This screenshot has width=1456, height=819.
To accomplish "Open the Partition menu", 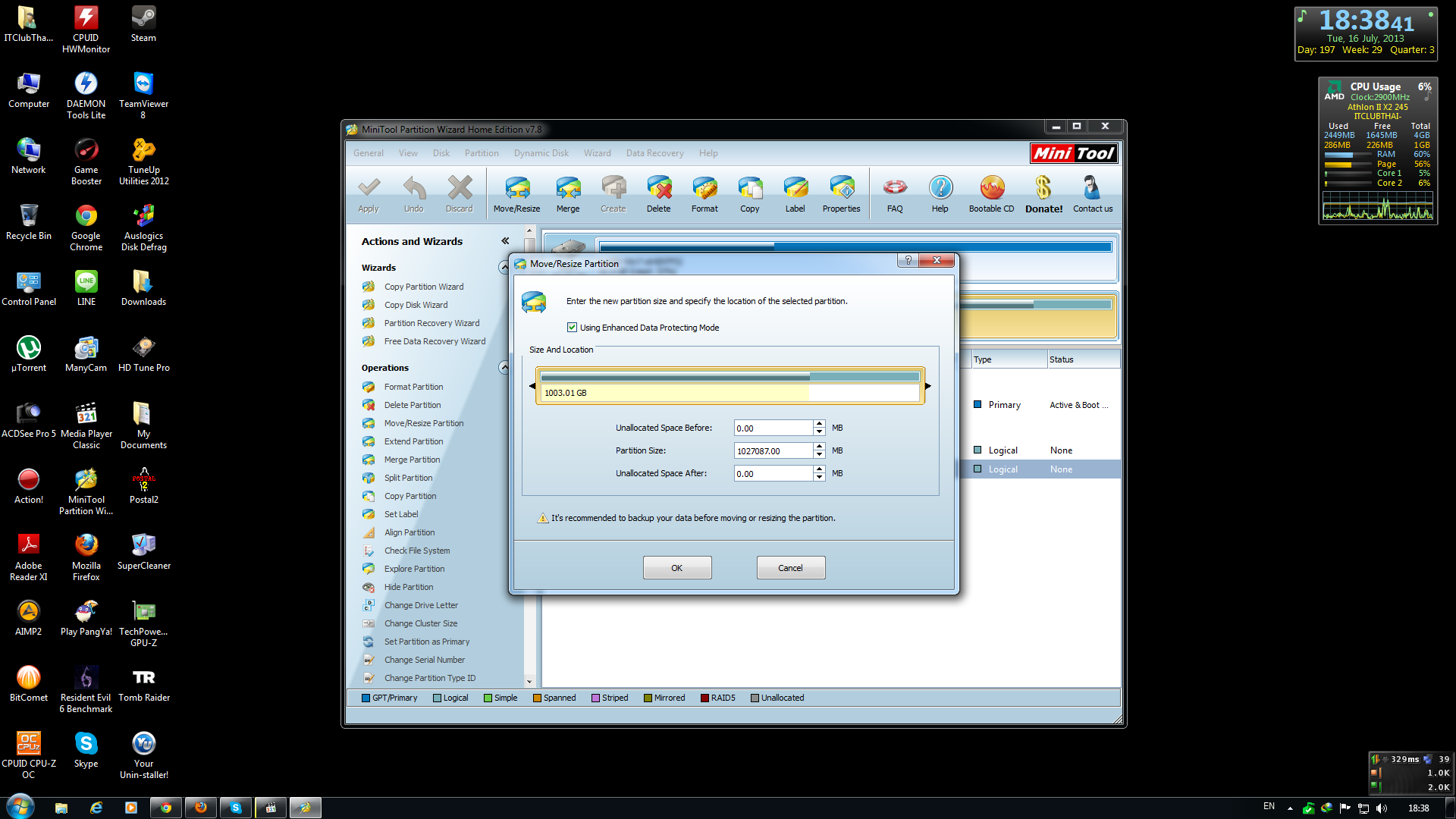I will pyautogui.click(x=482, y=153).
